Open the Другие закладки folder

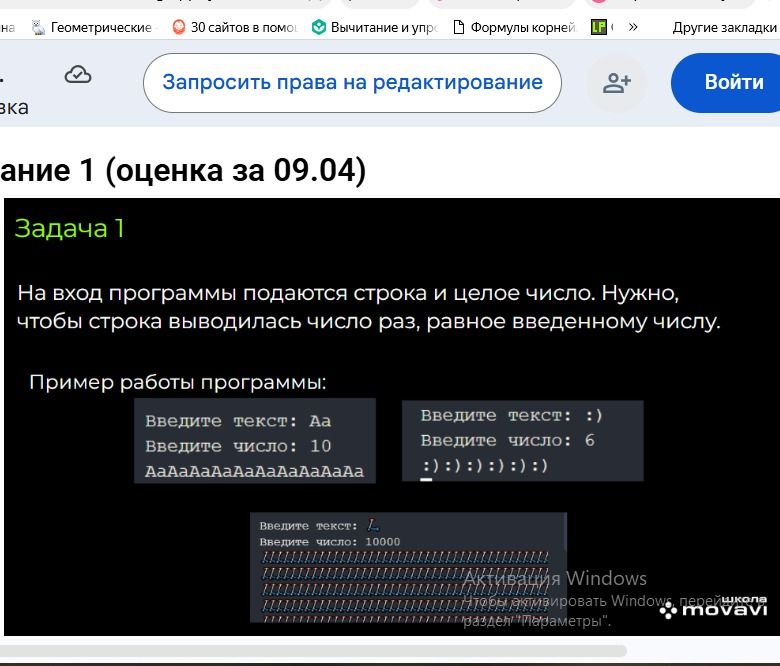pos(724,27)
